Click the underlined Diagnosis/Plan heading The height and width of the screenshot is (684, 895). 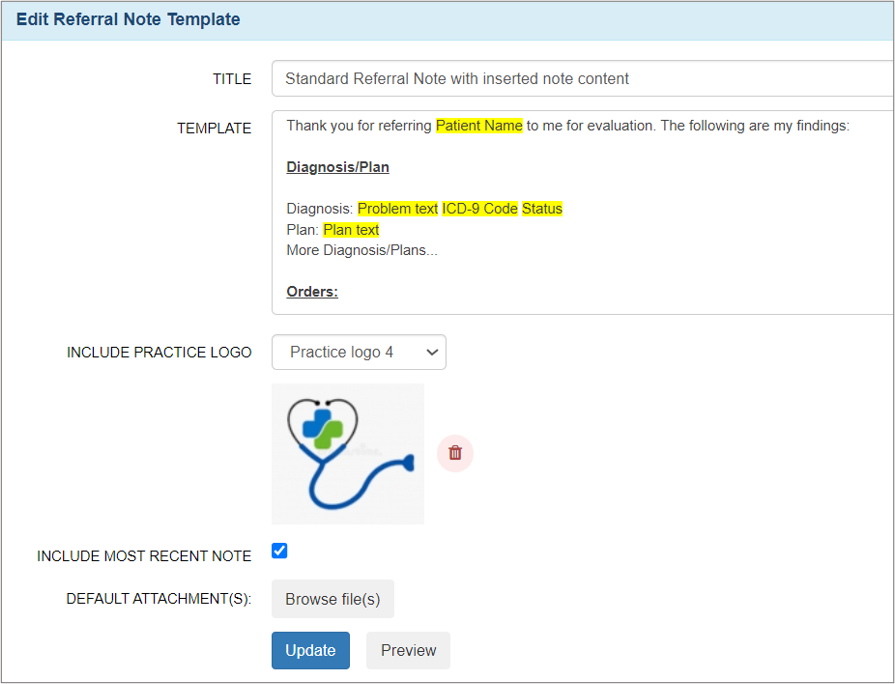click(x=338, y=167)
